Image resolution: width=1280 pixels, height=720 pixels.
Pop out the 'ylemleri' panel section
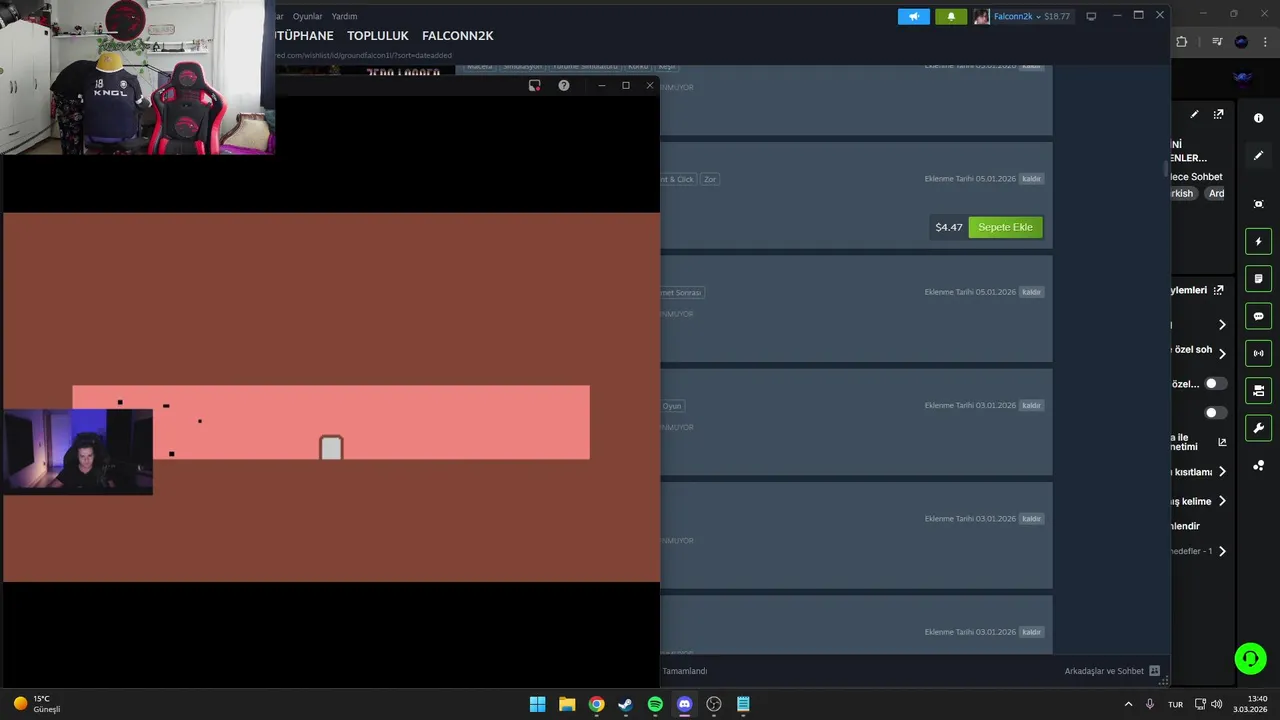coord(1218,290)
